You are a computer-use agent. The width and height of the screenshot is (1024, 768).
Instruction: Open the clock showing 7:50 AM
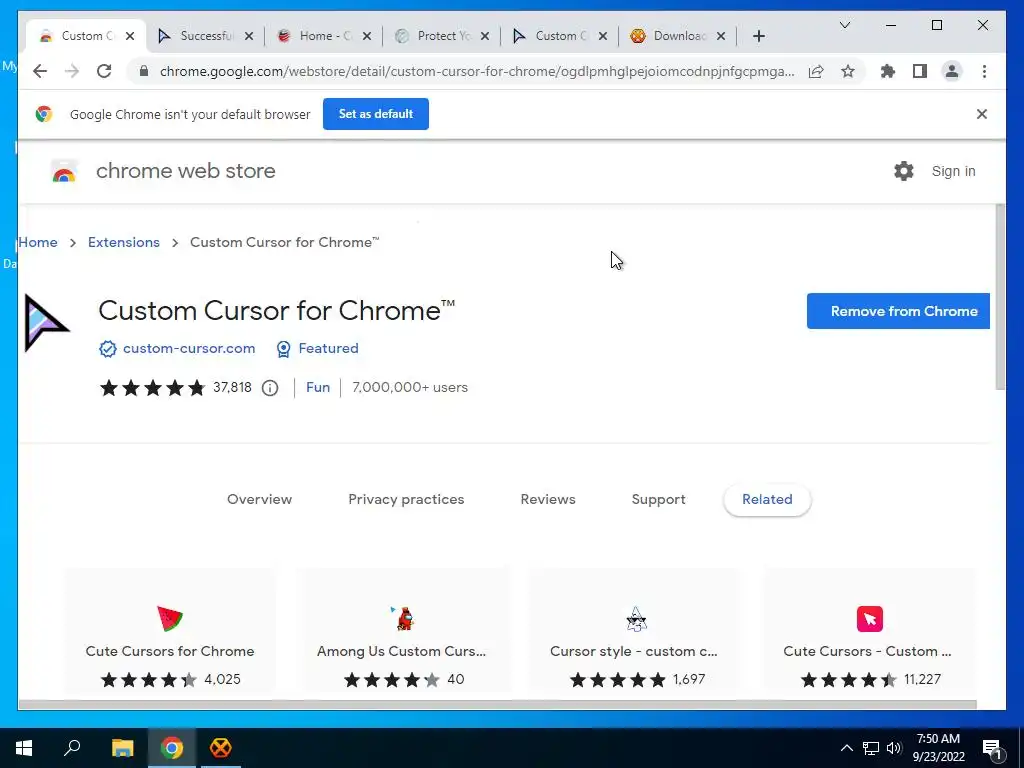pyautogui.click(x=938, y=748)
